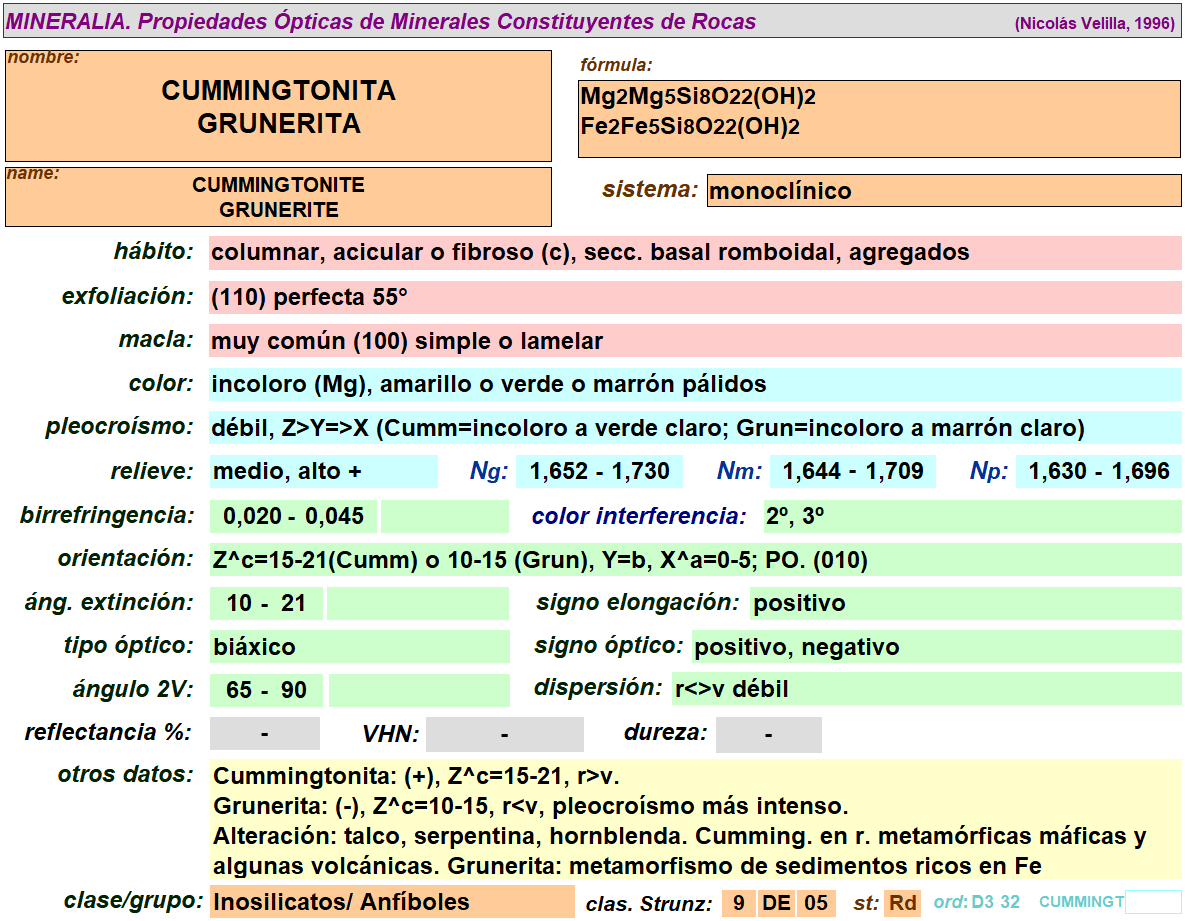Click the dispersión field r<>v débil
This screenshot has height=921, width=1185.
[x=925, y=689]
